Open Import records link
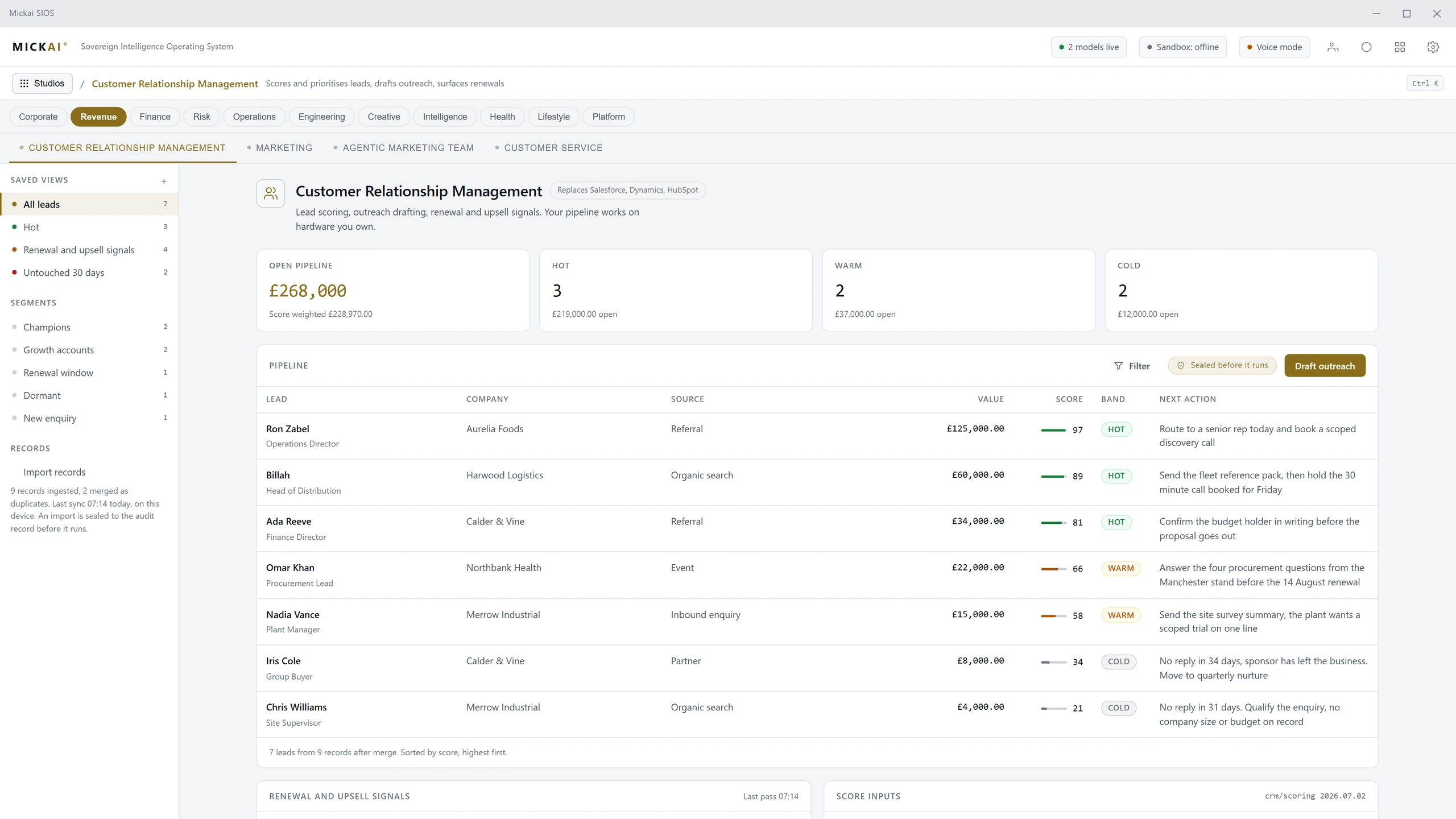Viewport: 1456px width, 819px height. tap(54, 472)
